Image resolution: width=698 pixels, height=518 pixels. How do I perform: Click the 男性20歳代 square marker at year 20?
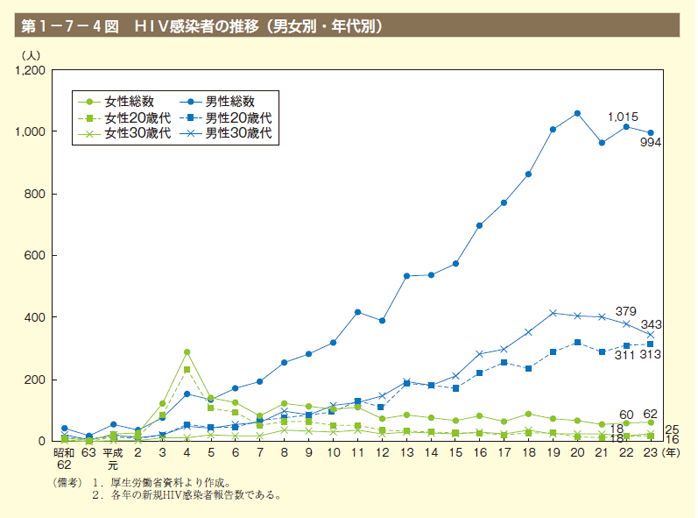[x=577, y=342]
